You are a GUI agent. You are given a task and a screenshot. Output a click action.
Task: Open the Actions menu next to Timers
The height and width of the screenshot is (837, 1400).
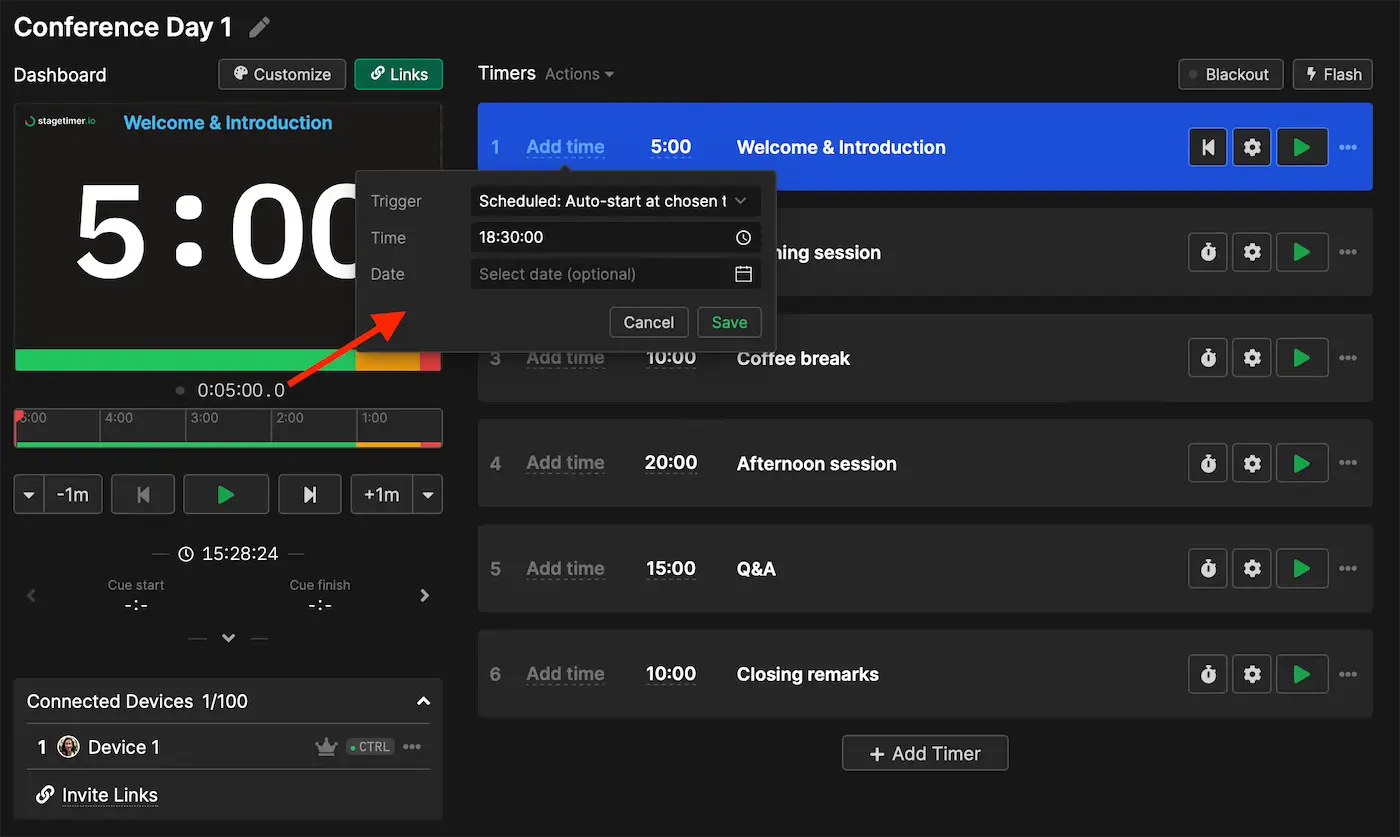578,73
